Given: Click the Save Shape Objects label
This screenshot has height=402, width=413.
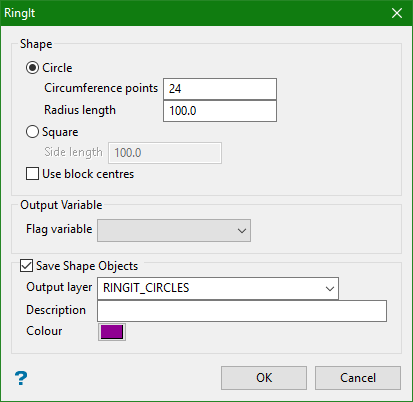Looking at the screenshot, I should [x=87, y=266].
